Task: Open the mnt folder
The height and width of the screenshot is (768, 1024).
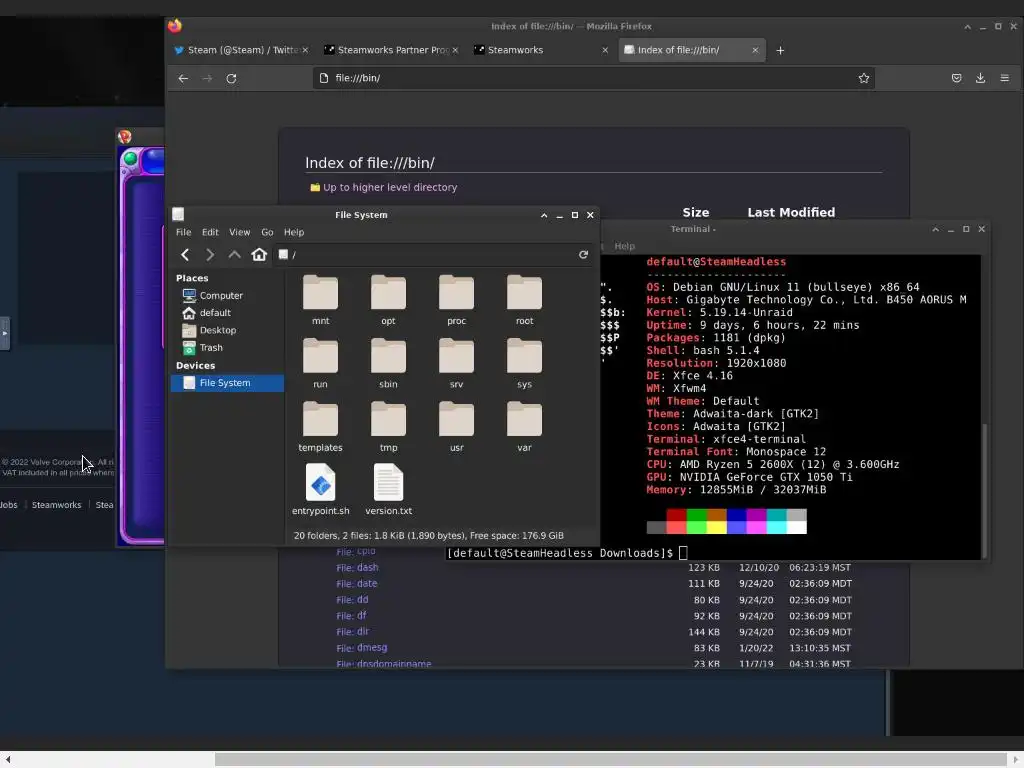Action: 321,300
